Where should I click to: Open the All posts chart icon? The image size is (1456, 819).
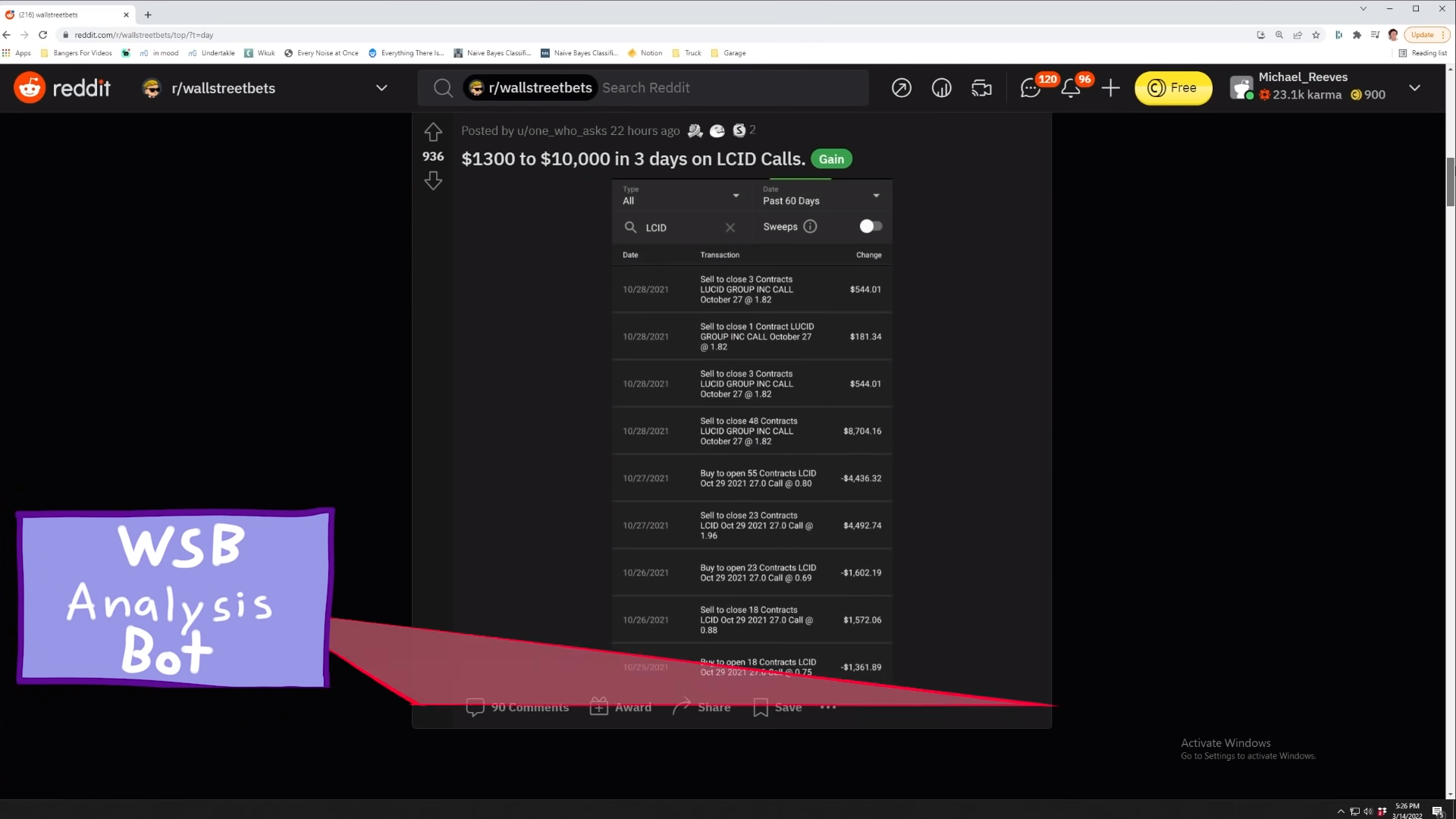click(941, 88)
